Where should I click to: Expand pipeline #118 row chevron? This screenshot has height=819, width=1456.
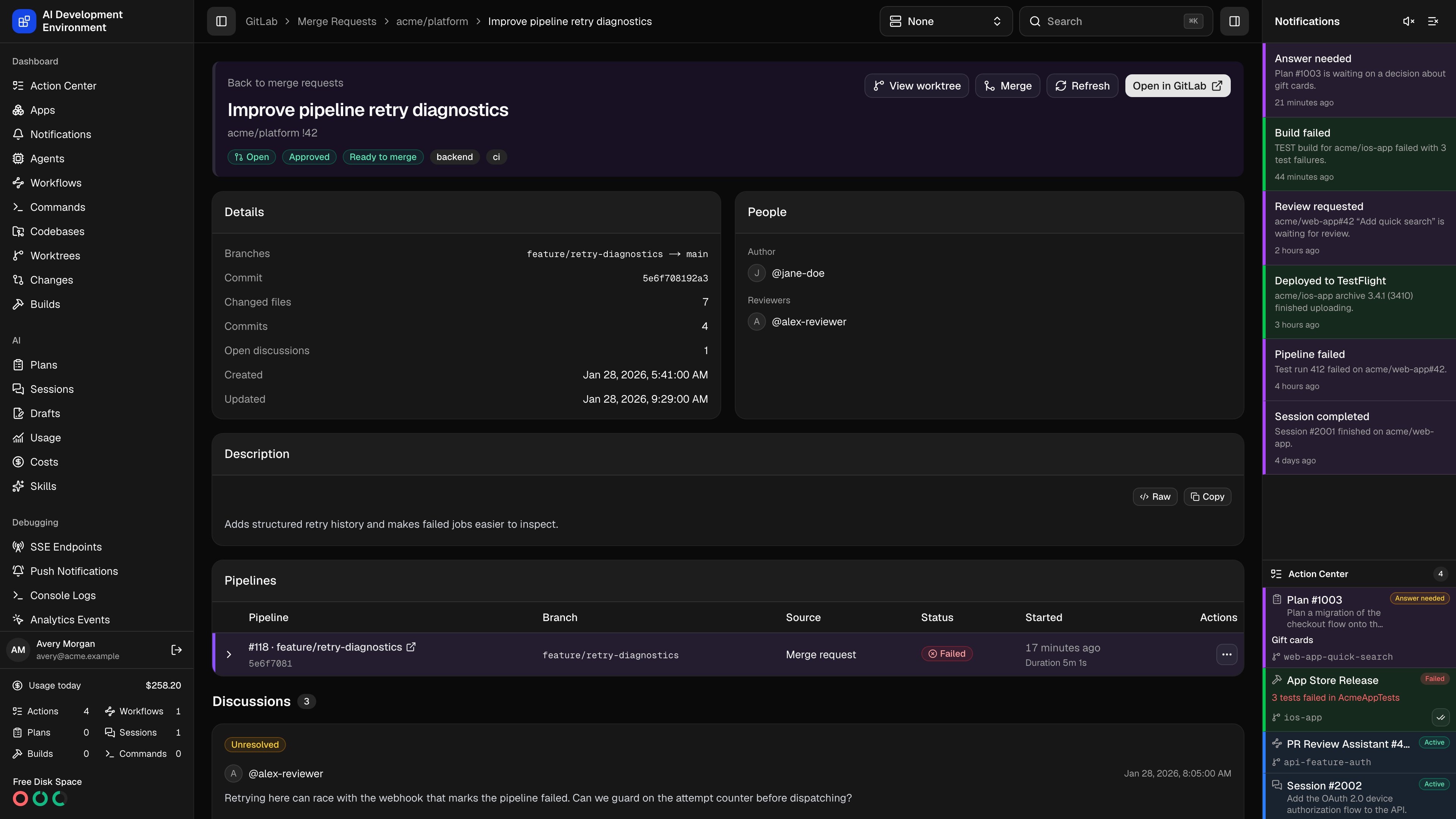(229, 654)
